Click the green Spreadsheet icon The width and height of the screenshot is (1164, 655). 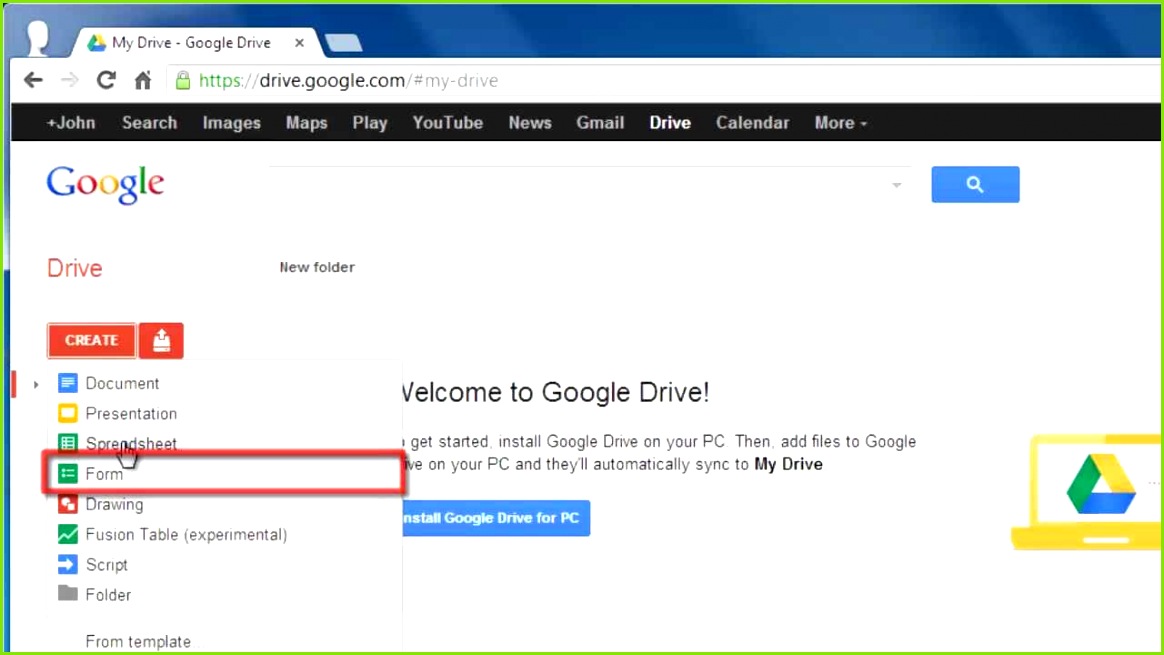pyautogui.click(x=68, y=443)
